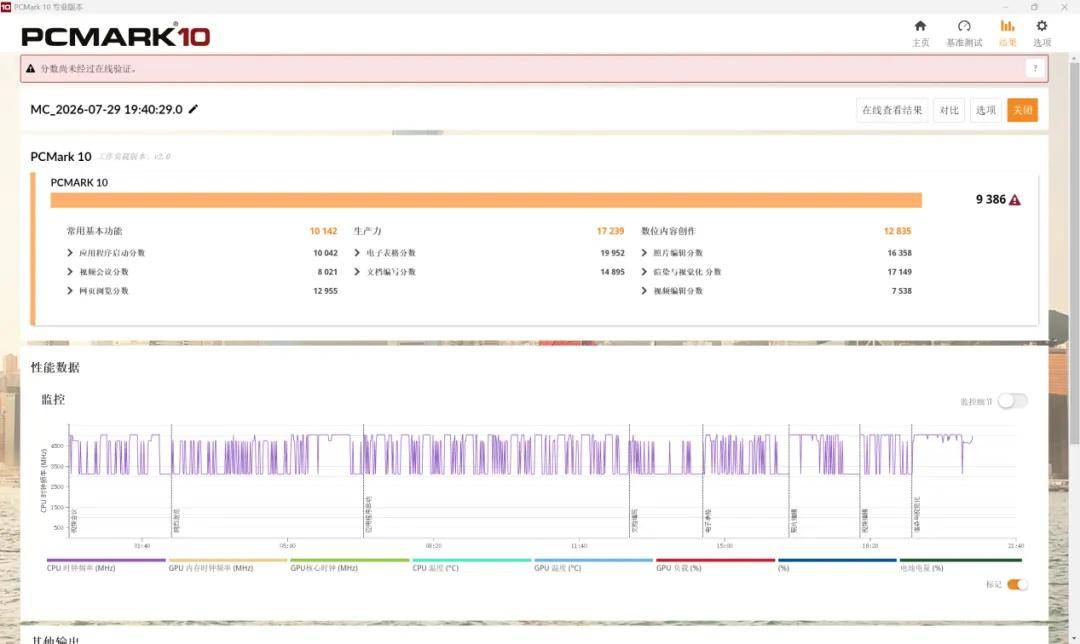Viewport: 1080px width, 644px height.
Task: Click the warning triangle beside score 9 386
Action: [x=1015, y=200]
